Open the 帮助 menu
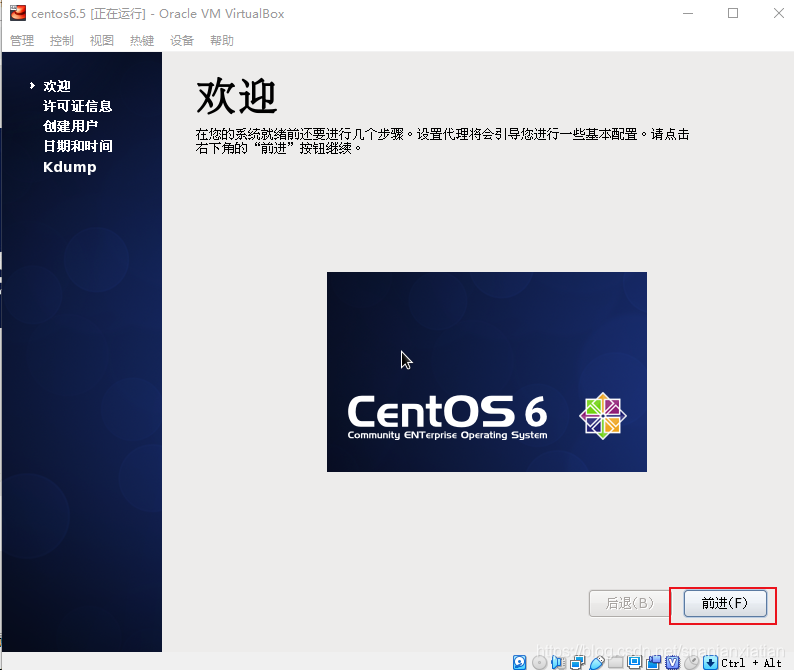This screenshot has height=670, width=794. (222, 41)
